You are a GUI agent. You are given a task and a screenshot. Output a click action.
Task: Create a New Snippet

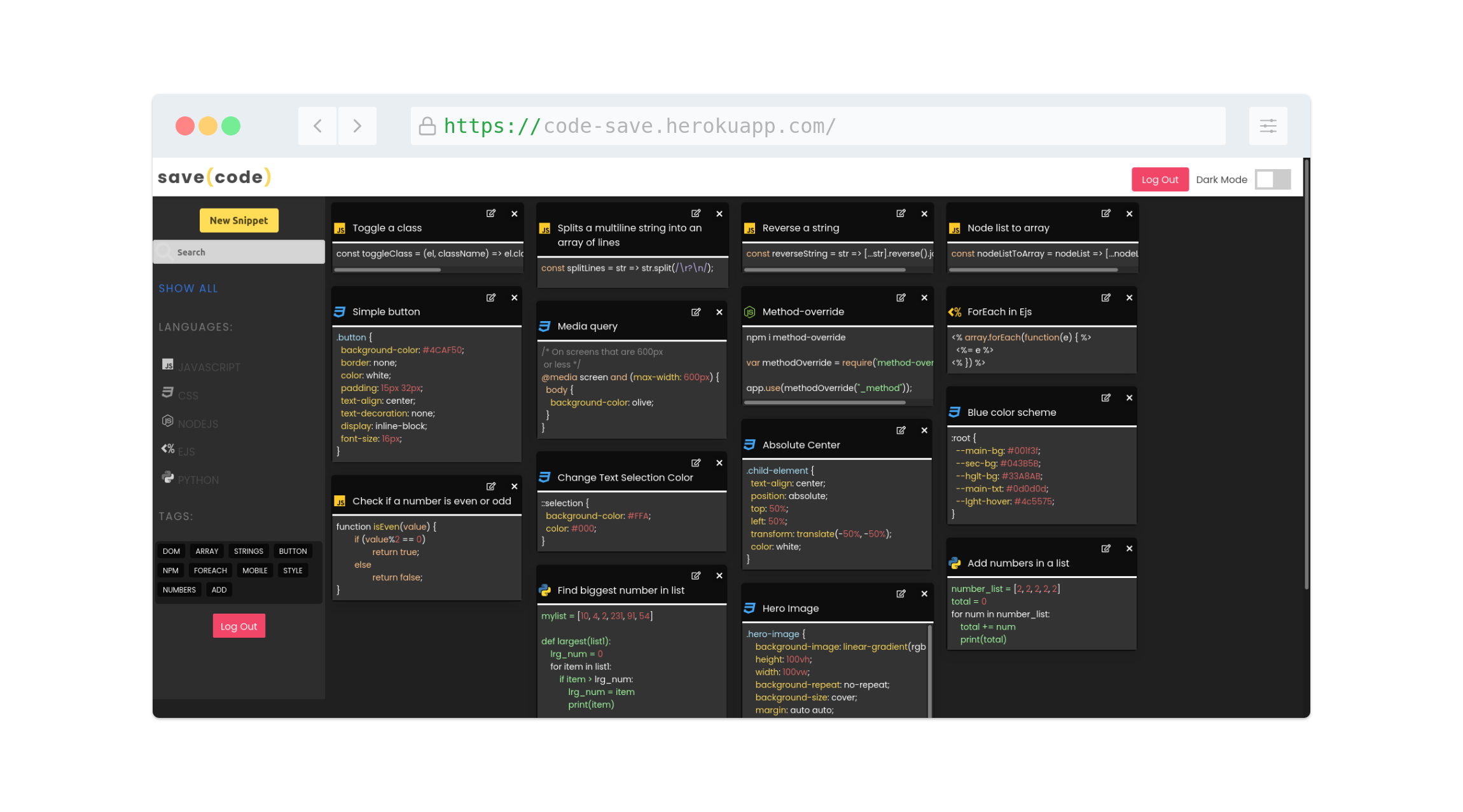coord(239,221)
